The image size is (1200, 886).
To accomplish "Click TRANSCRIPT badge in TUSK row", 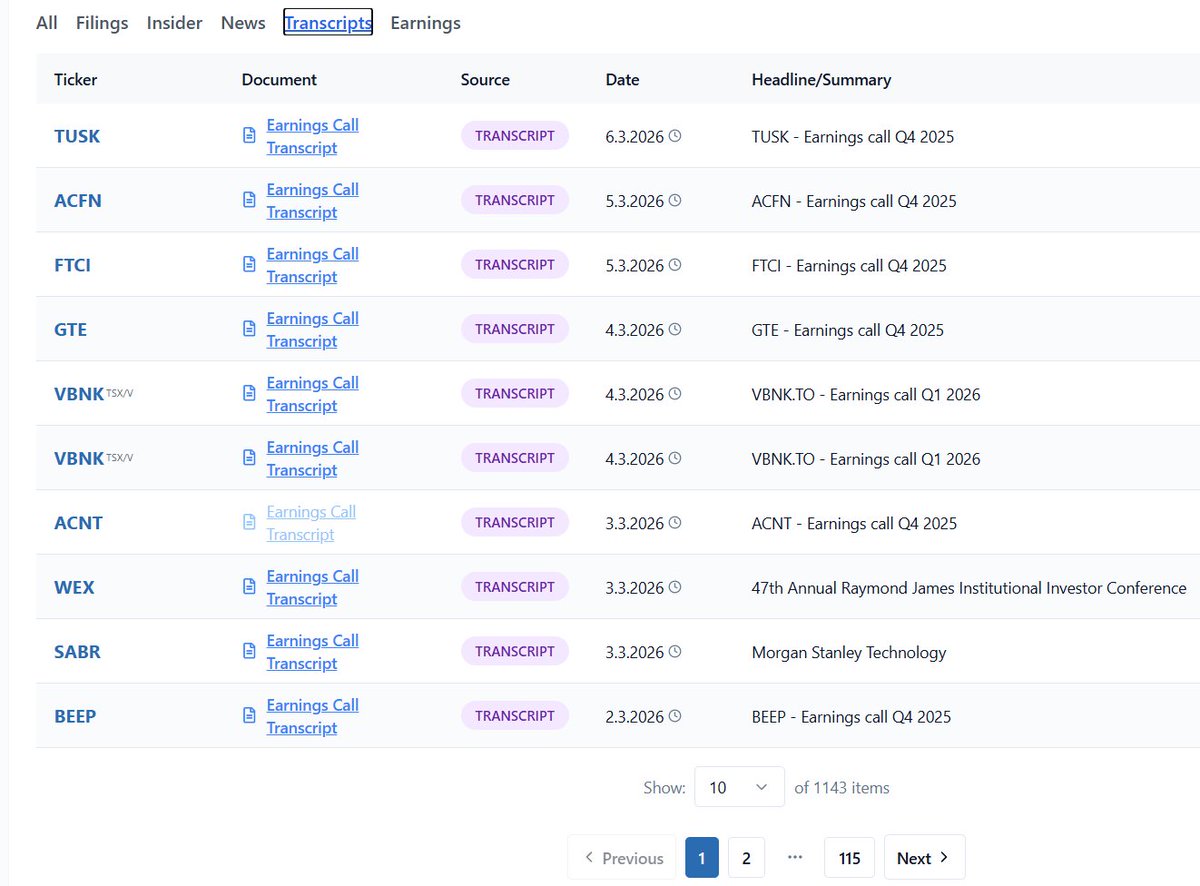I will 515,135.
